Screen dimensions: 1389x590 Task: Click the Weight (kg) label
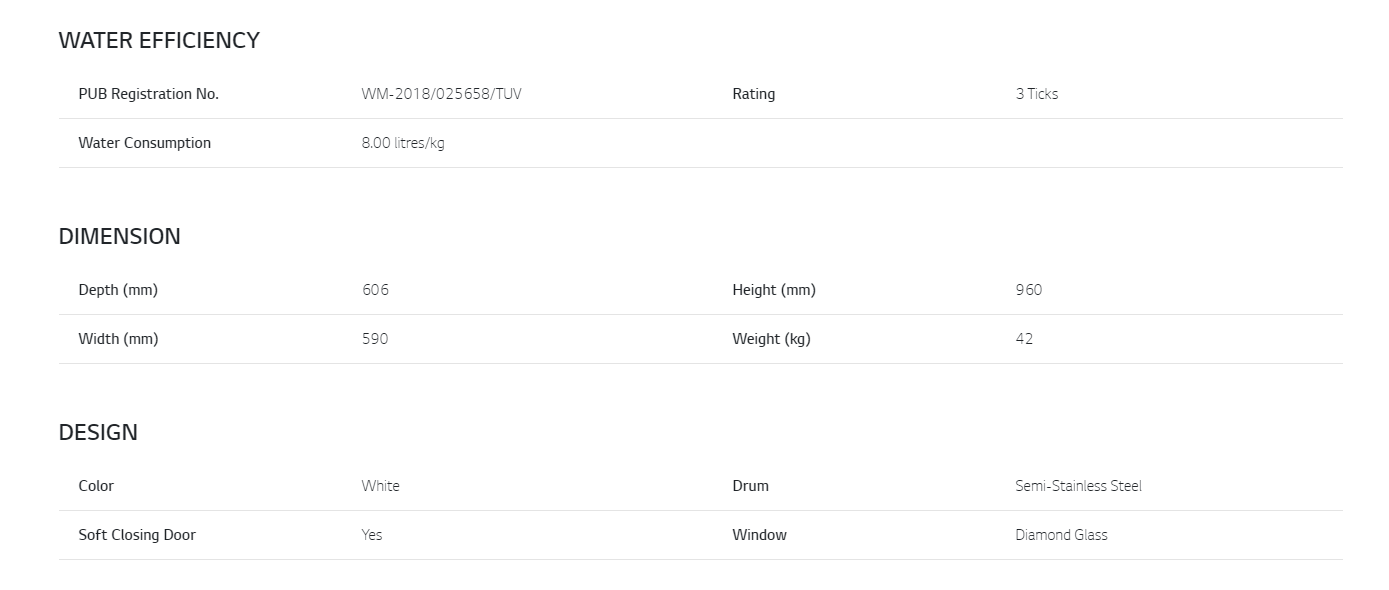pyautogui.click(x=771, y=339)
